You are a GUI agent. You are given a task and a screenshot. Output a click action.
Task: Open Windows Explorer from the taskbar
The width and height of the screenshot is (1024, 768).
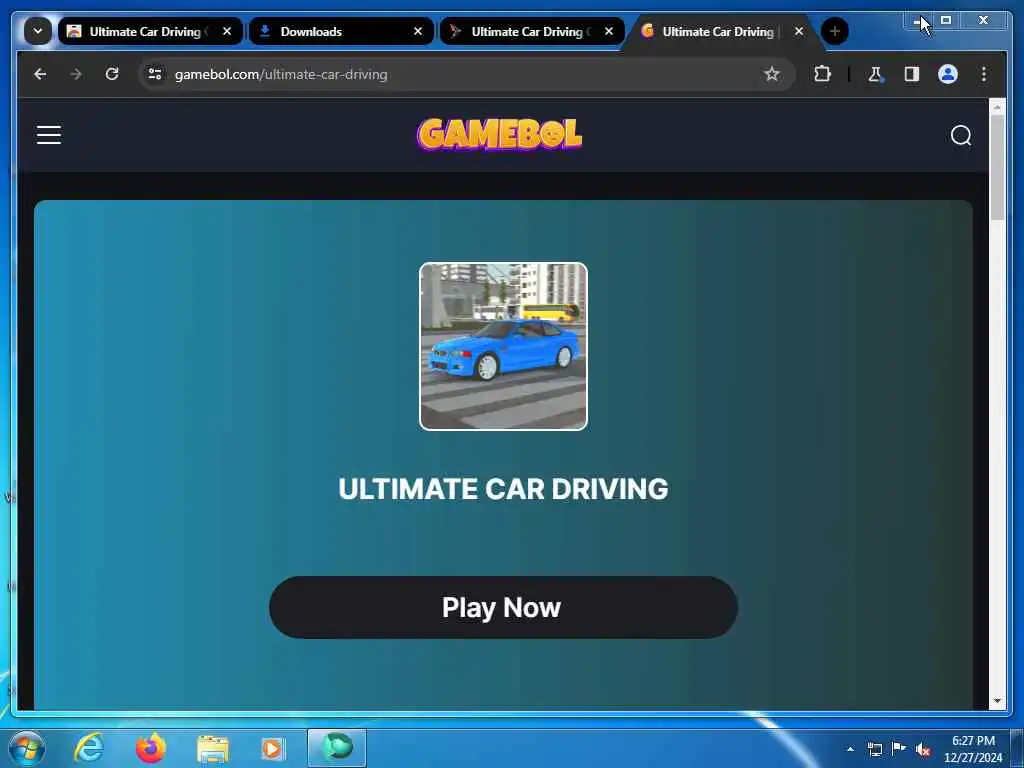click(213, 750)
